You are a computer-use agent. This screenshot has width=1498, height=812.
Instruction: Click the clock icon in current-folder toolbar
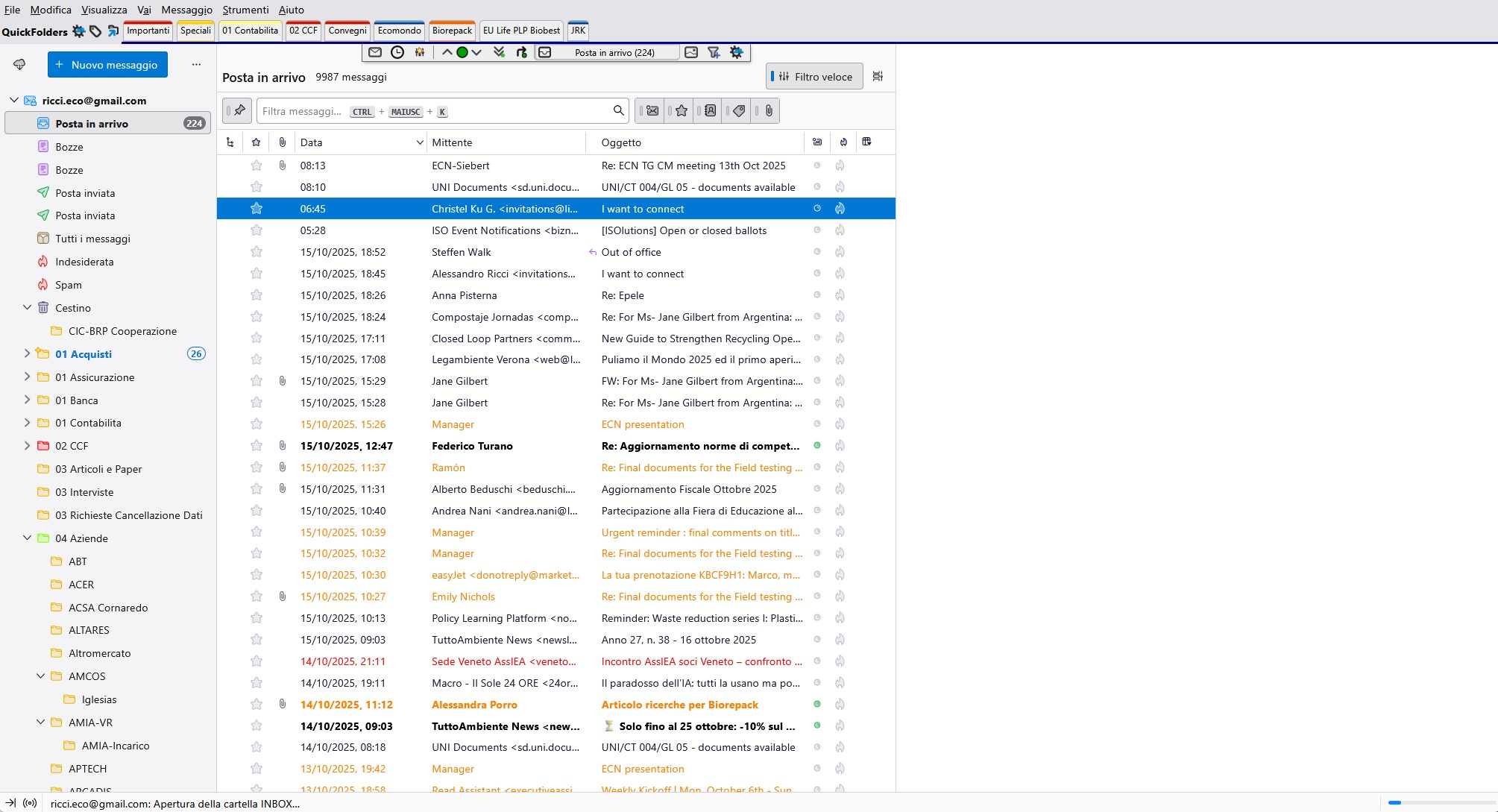[397, 52]
